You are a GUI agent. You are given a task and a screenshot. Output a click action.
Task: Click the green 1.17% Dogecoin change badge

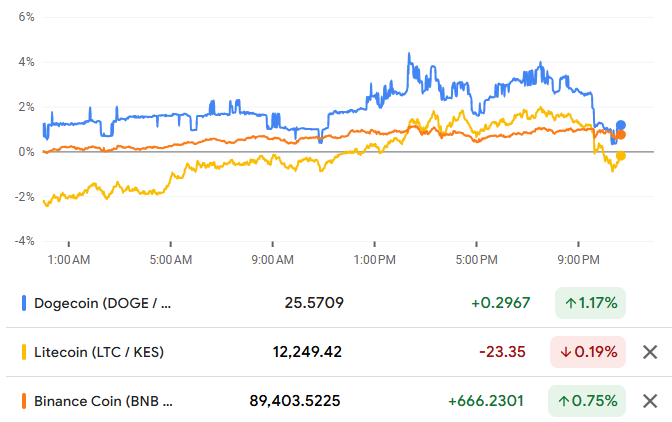coord(589,302)
